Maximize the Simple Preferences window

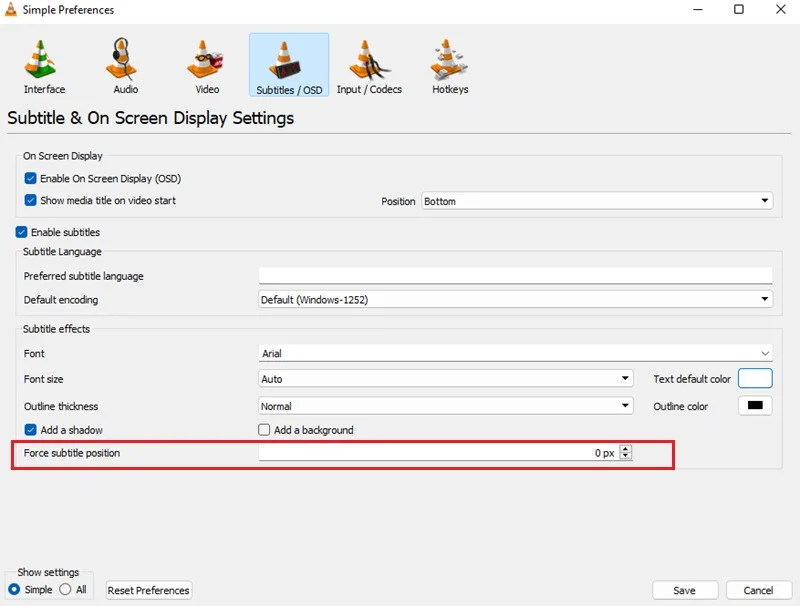[739, 9]
